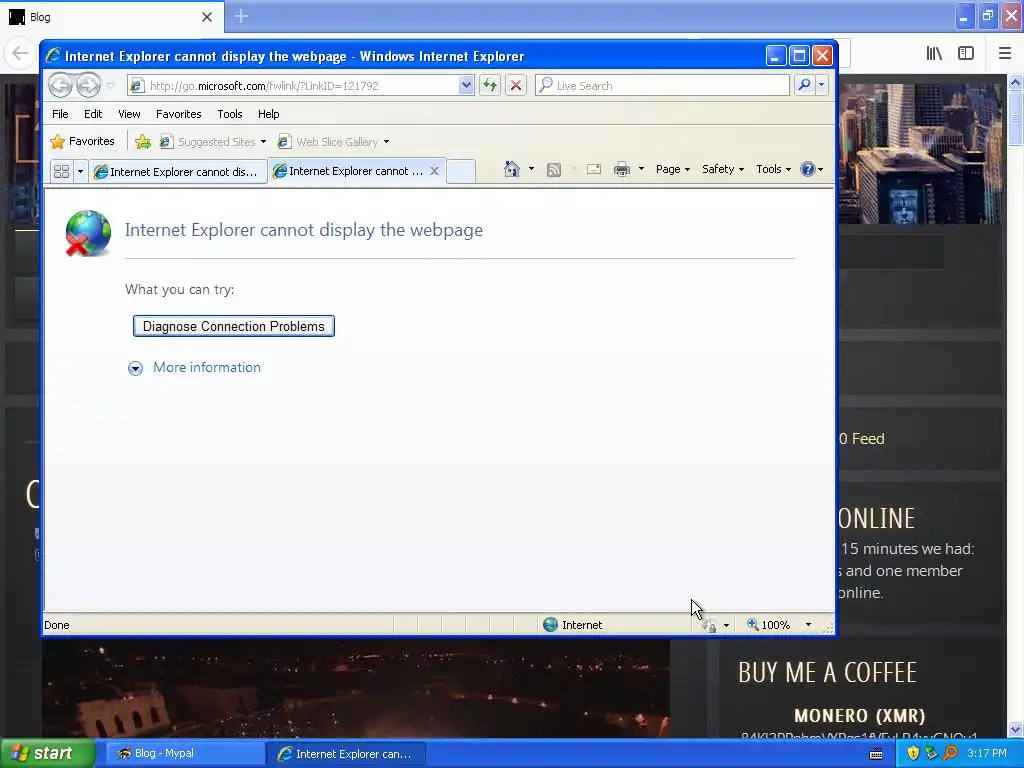
Task: Click the orange magnifier tray icon
Action: pyautogui.click(x=951, y=754)
